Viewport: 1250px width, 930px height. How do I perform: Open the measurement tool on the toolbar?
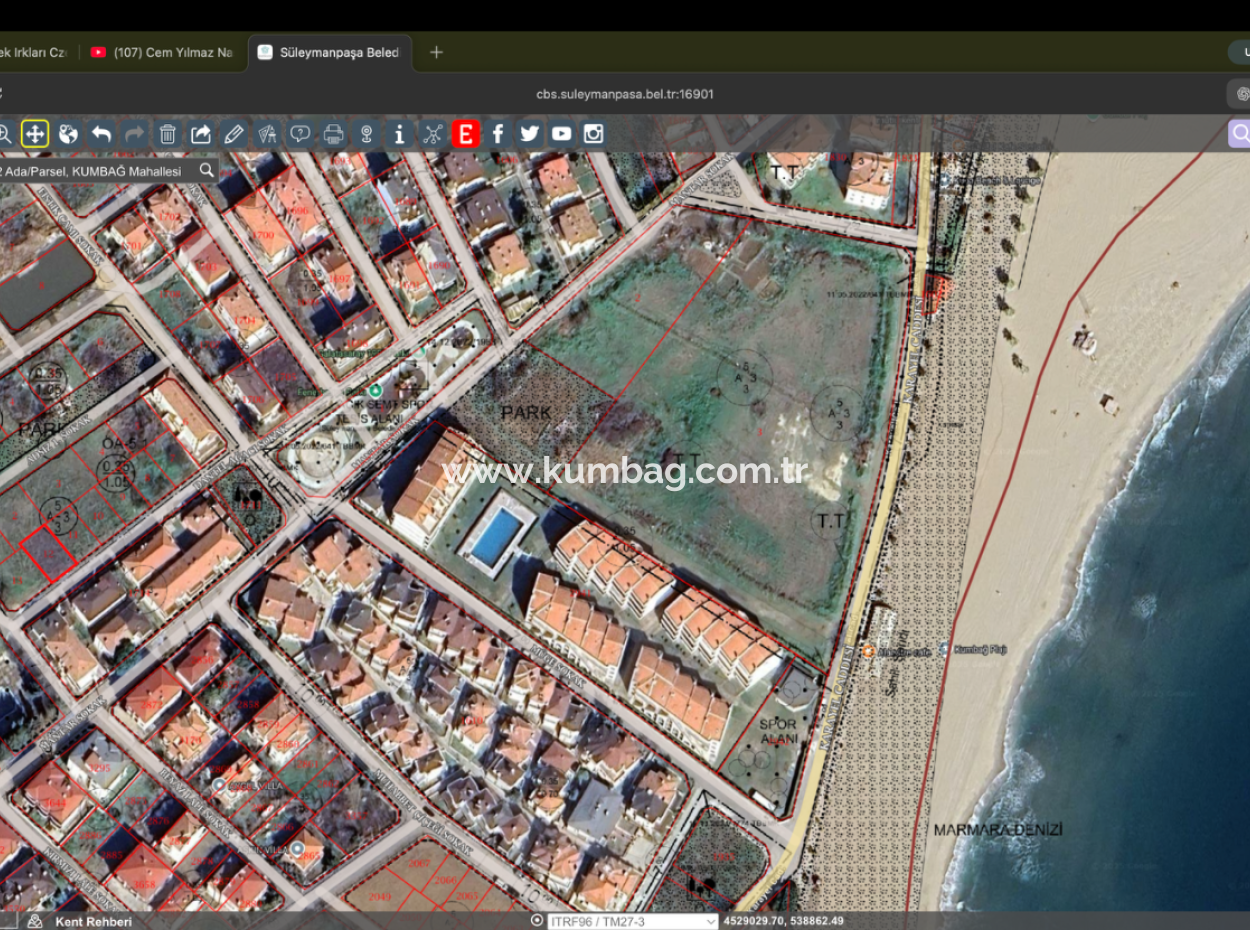coord(266,133)
